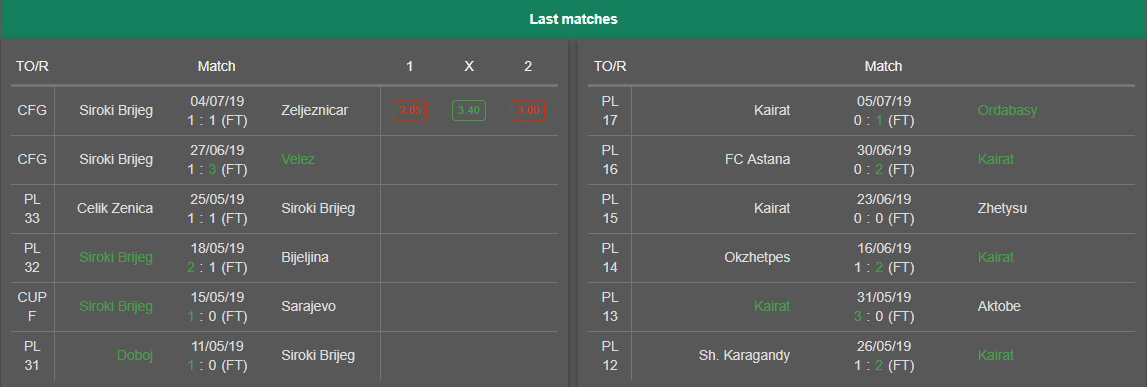This screenshot has width=1147, height=387.
Task: Click Sh. Karagandy team link
Action: tap(745, 356)
